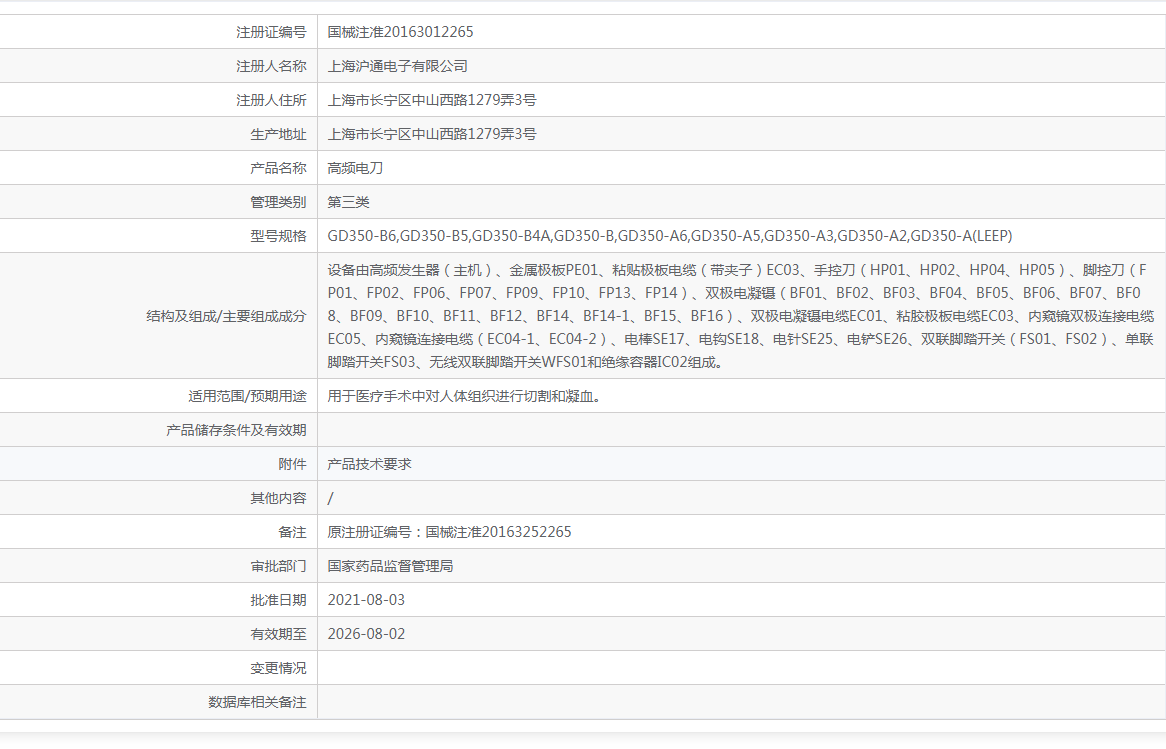Select the address value in 注册人住所 row

pyautogui.click(x=431, y=100)
